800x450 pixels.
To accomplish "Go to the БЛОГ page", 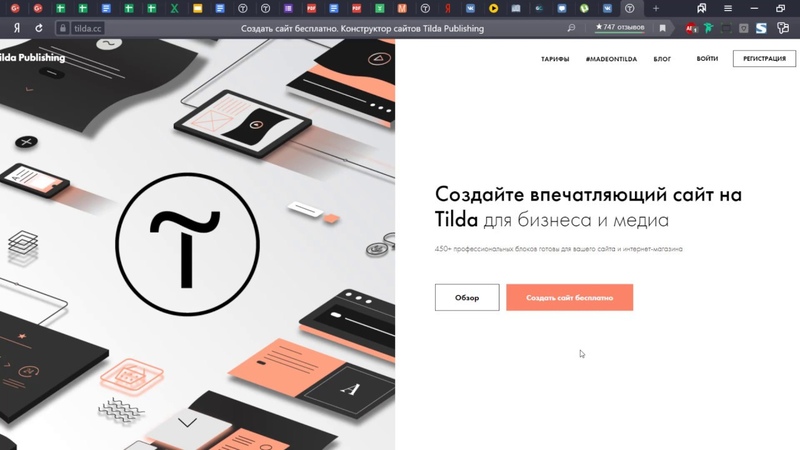I will [662, 59].
